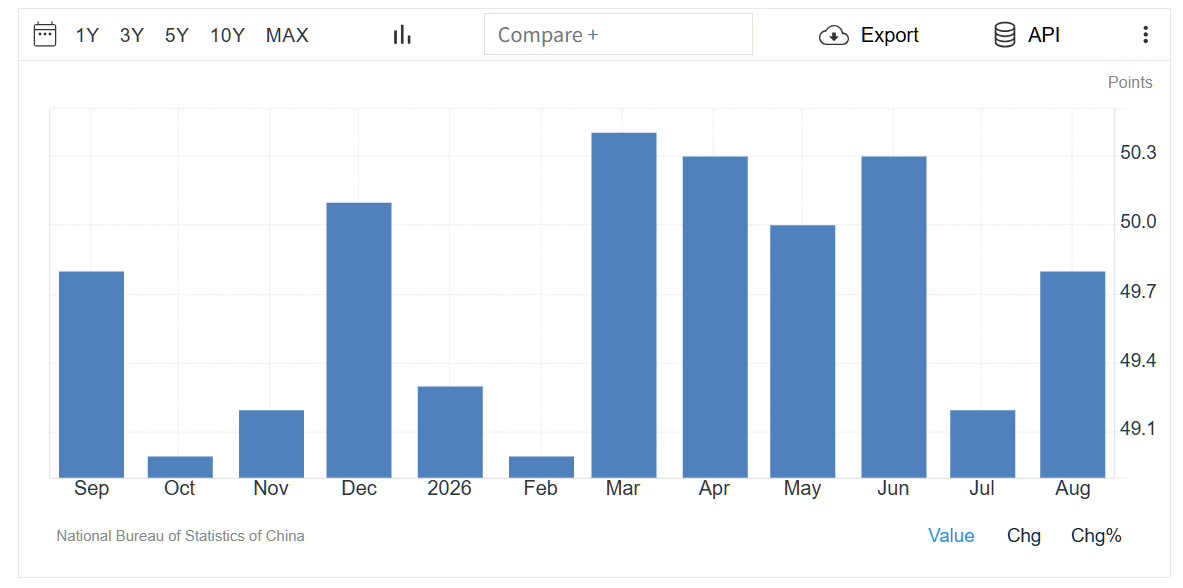
Task: Select the 3Y time range
Action: click(x=131, y=35)
